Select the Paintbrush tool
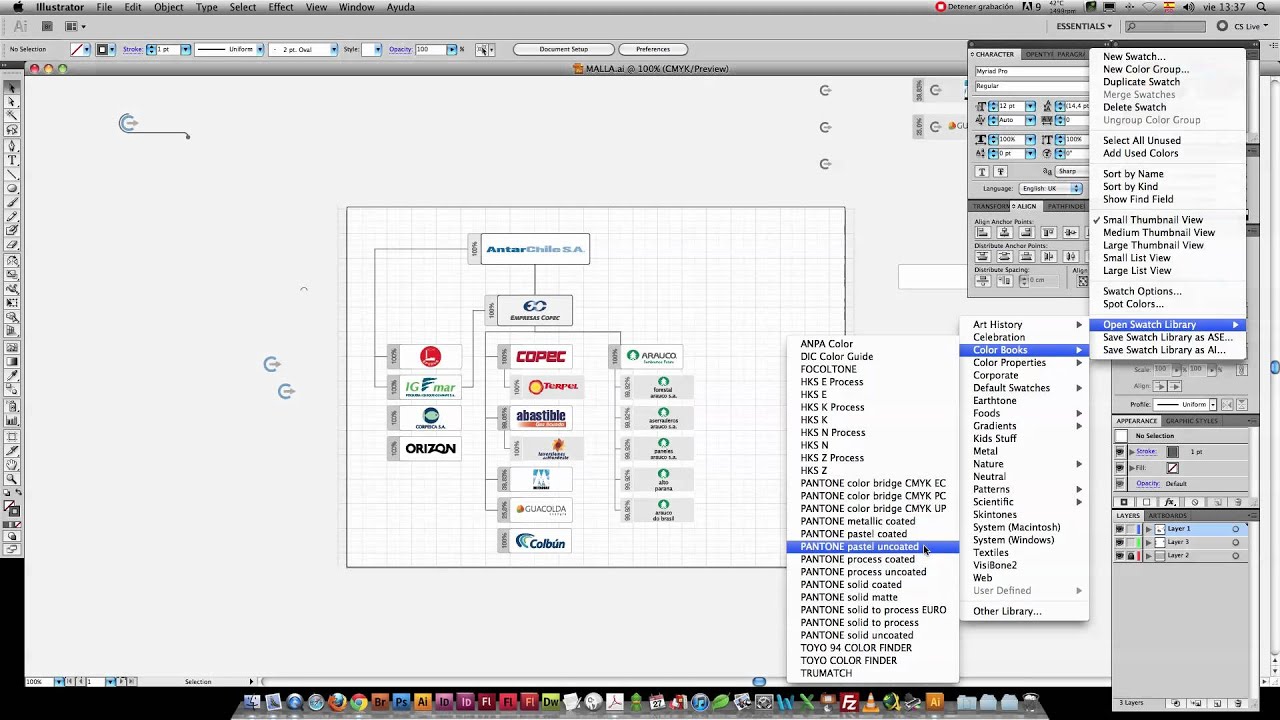The height and width of the screenshot is (720, 1280). click(x=12, y=203)
